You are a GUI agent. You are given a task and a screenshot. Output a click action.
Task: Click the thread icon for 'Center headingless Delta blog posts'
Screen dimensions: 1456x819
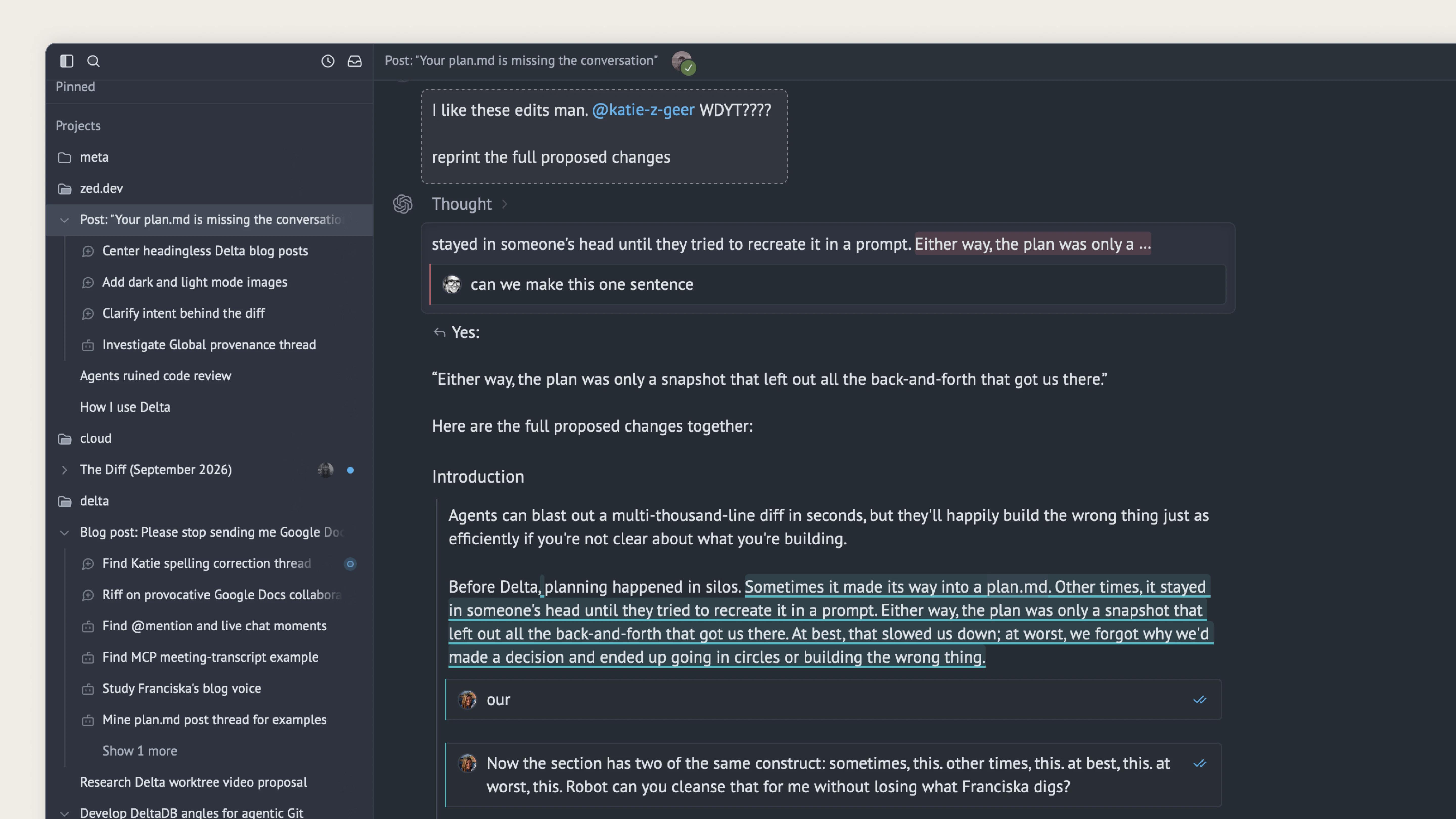coord(88,251)
